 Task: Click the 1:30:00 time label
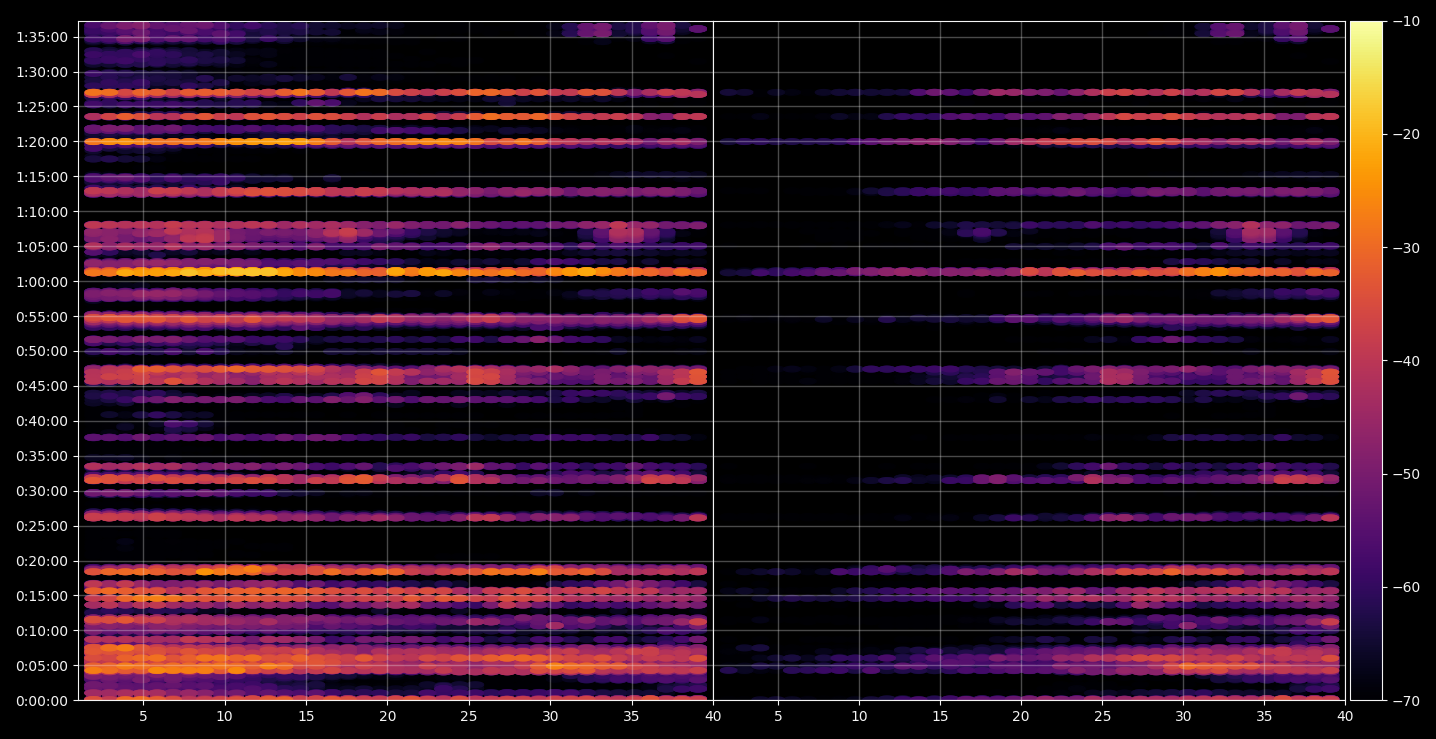click(x=42, y=72)
